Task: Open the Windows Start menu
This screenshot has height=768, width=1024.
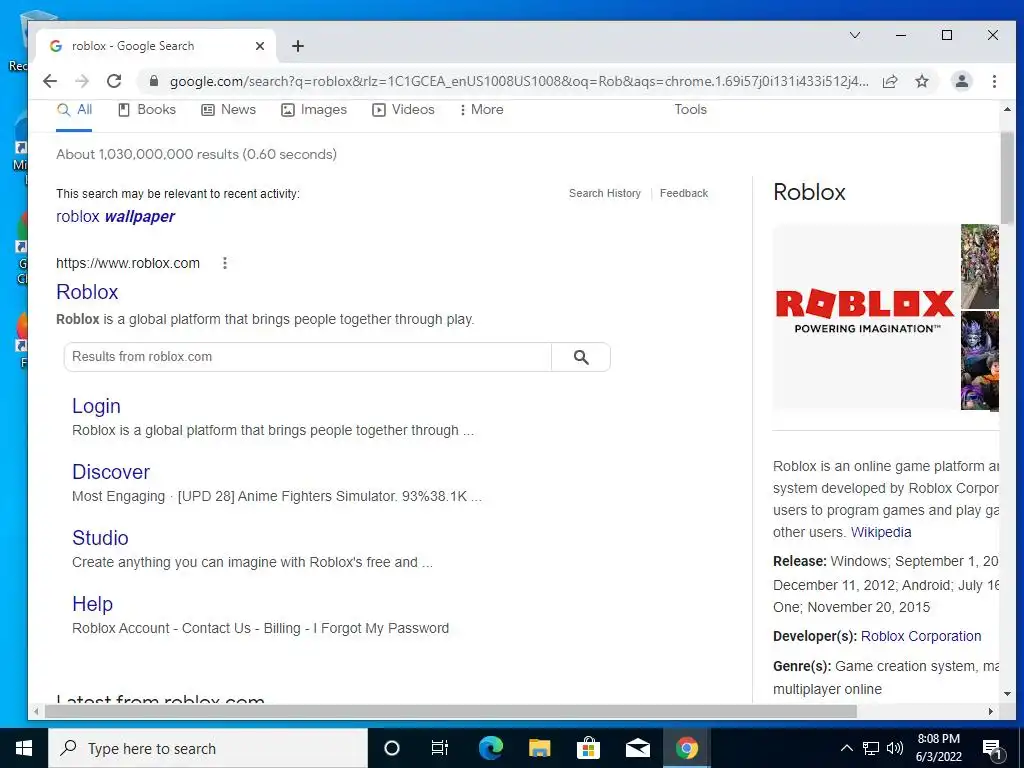Action: (24, 748)
